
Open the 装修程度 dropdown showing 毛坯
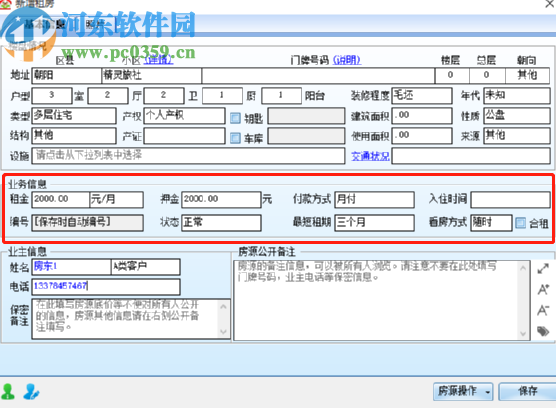point(422,96)
